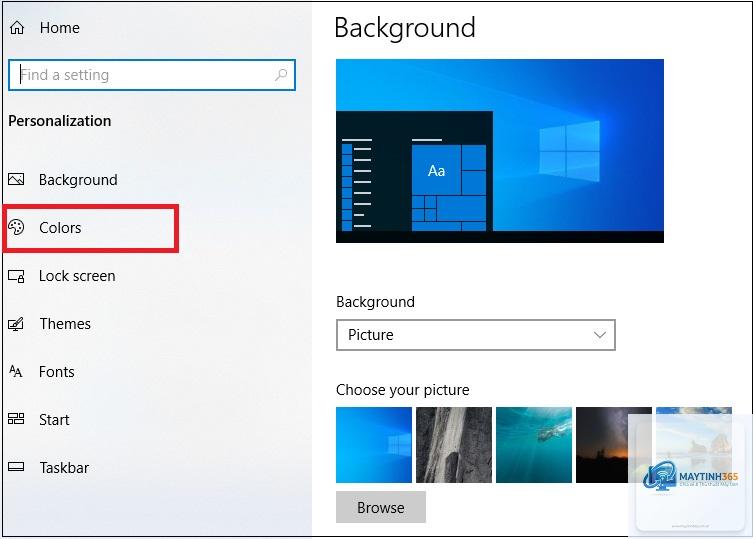This screenshot has width=753, height=539.
Task: Open the Fonts section
Action: [57, 372]
